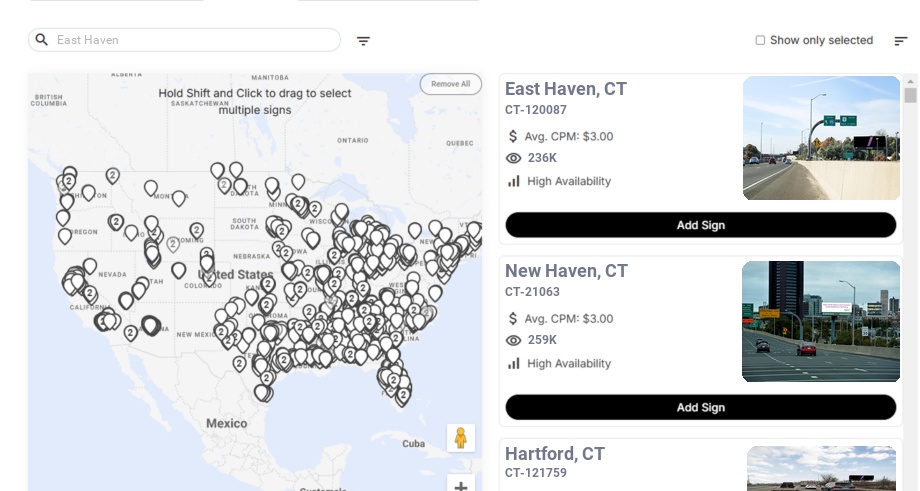Open New Haven billboard photo thumbnail

pyautogui.click(x=820, y=321)
